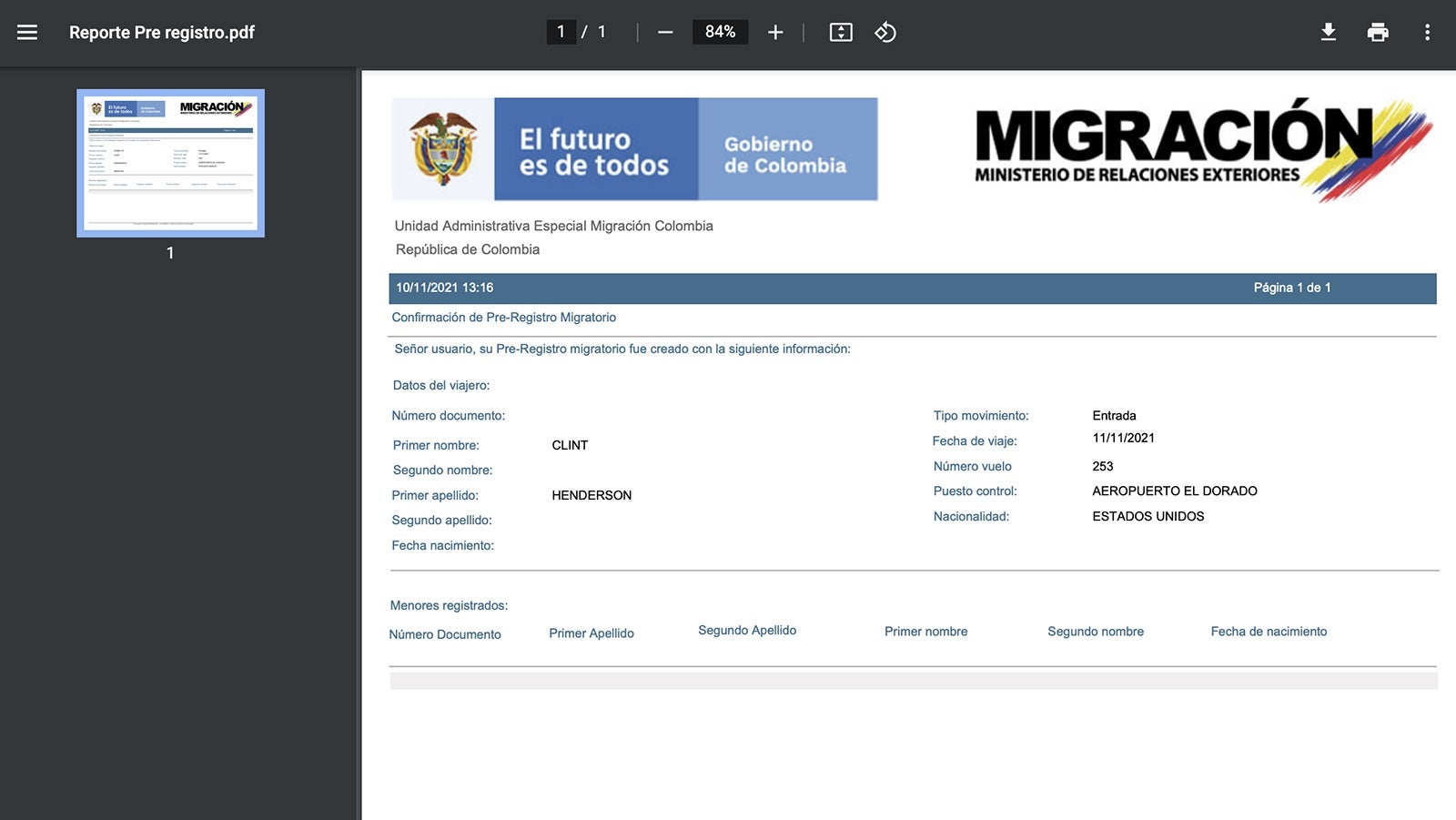Click the file title Reporte Pre registro.pdf
This screenshot has width=1456, height=820.
(162, 33)
